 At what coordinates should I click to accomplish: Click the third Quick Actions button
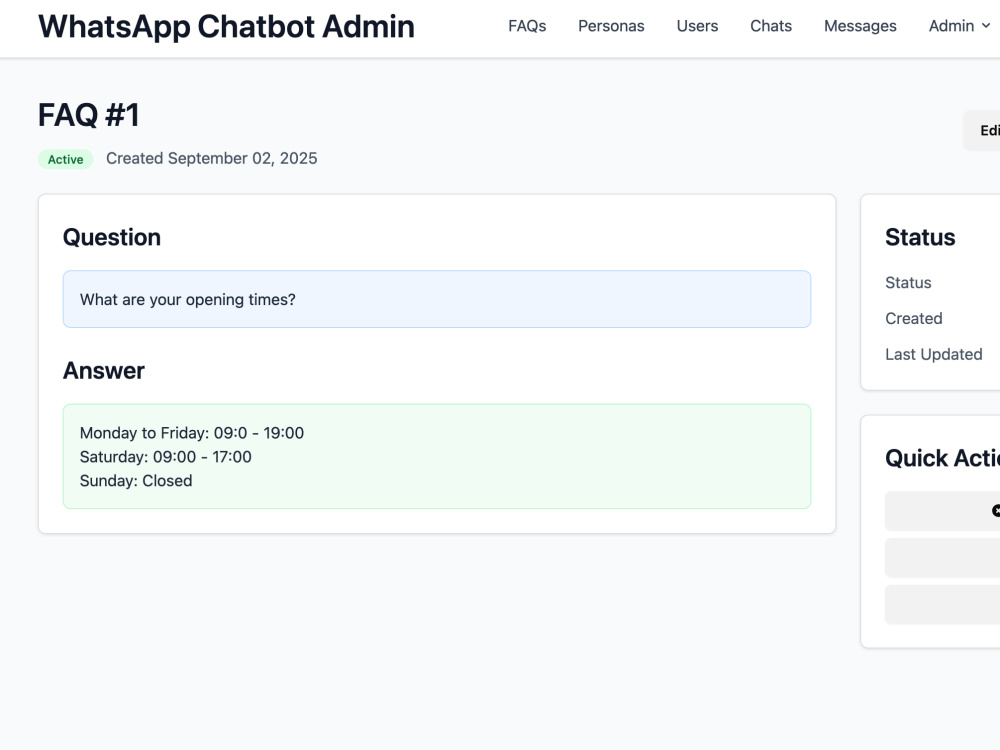[x=943, y=605]
